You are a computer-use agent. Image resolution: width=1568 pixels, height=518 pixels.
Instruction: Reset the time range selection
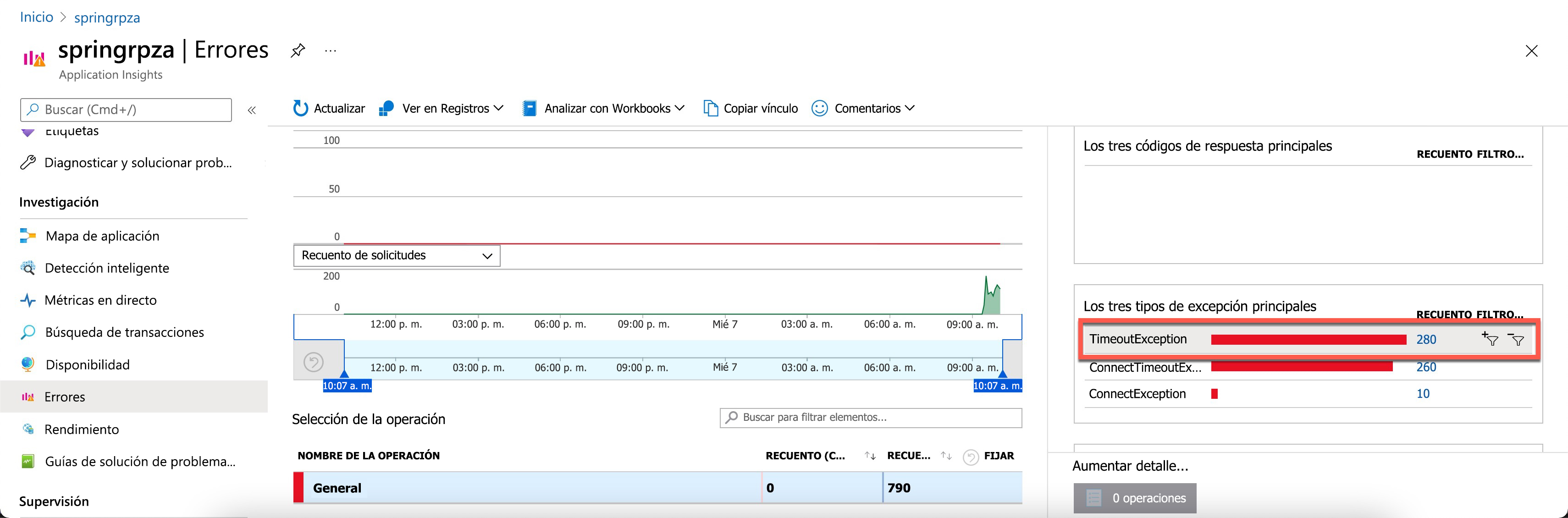(x=314, y=362)
